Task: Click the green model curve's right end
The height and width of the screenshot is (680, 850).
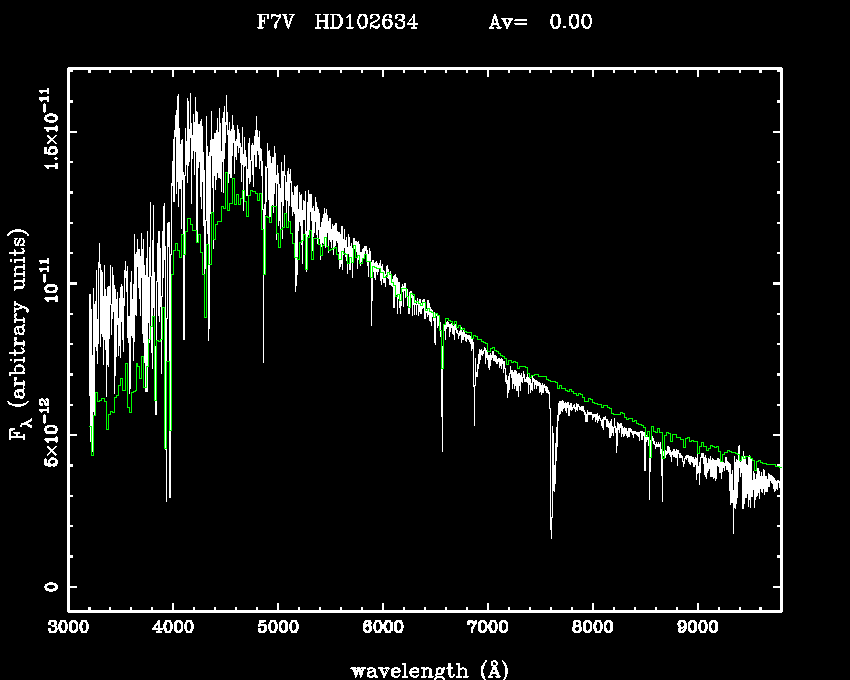Action: 777,465
